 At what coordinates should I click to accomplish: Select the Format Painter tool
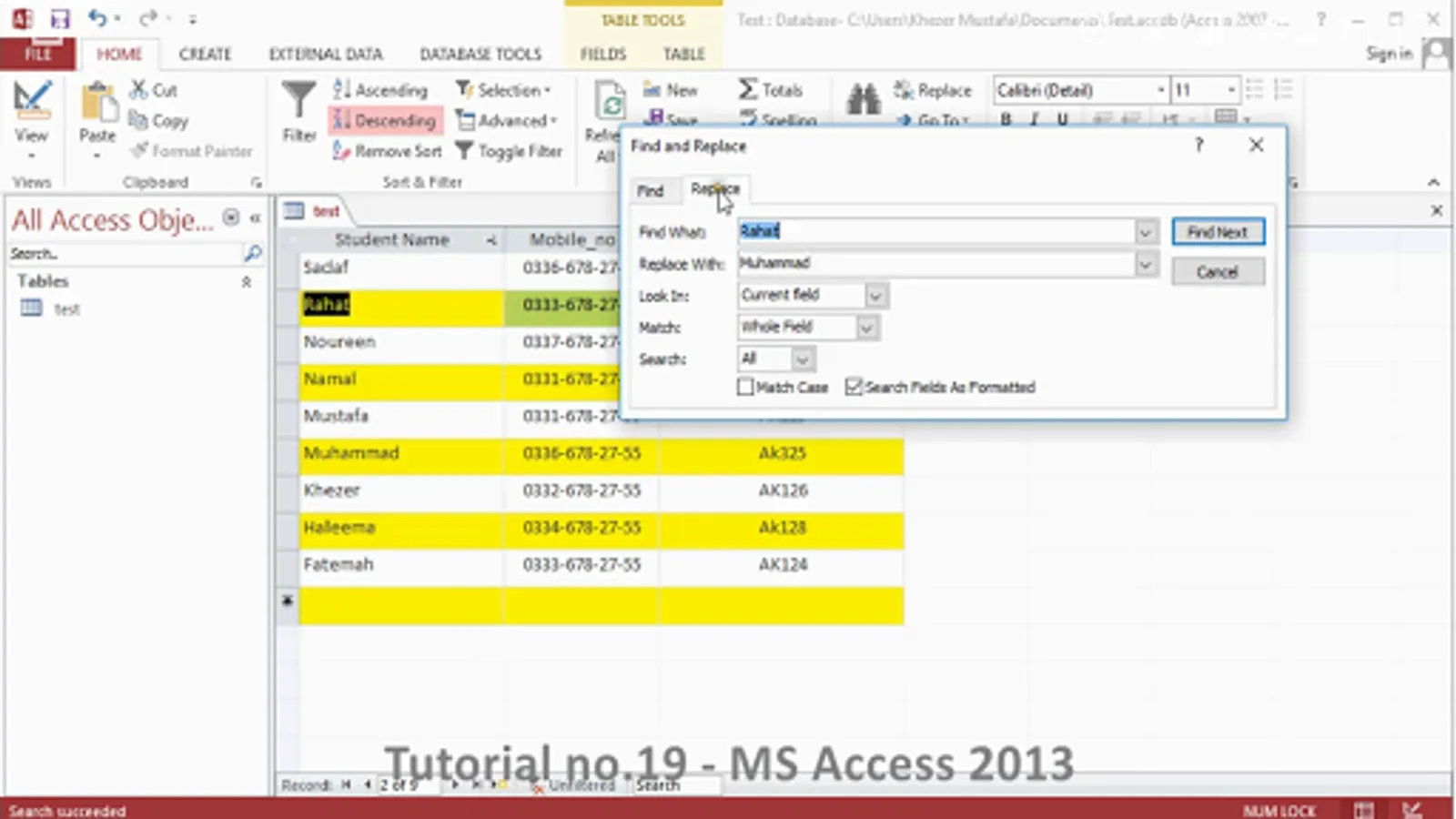coord(191,151)
